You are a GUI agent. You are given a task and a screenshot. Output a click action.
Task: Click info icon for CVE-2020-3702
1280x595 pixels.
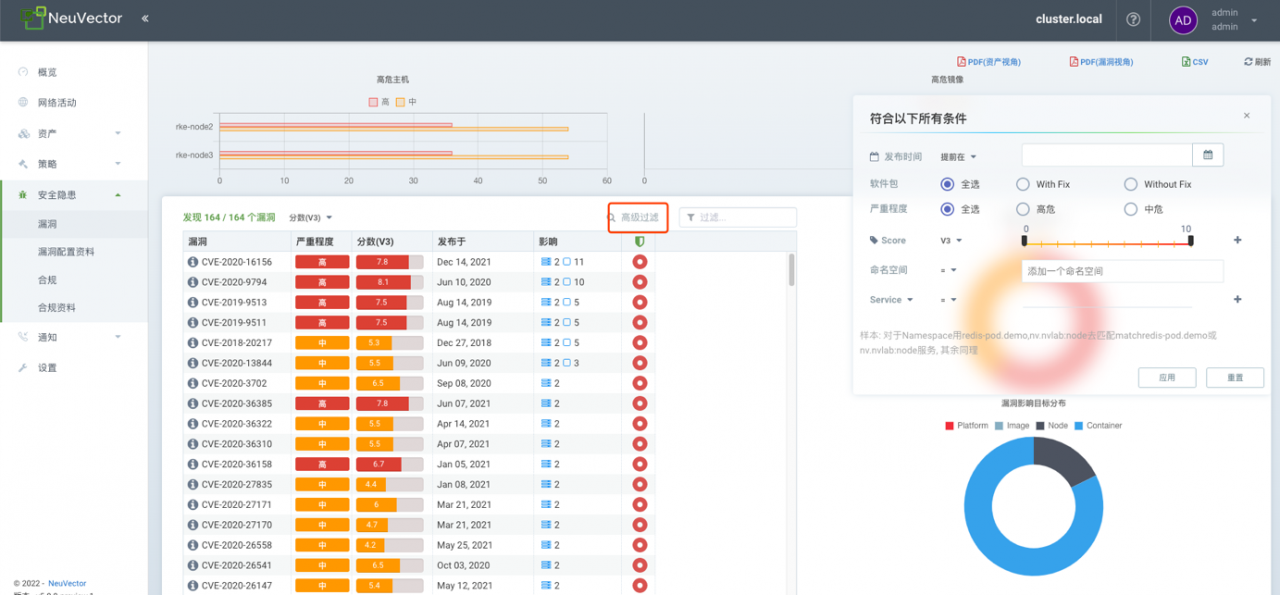click(193, 383)
